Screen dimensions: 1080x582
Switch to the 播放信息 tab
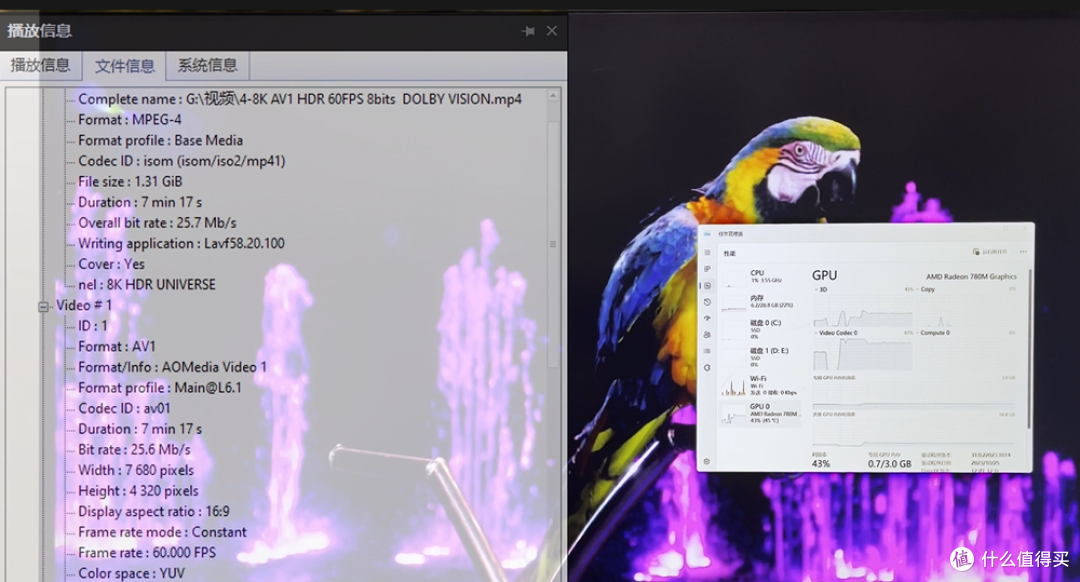[x=40, y=65]
